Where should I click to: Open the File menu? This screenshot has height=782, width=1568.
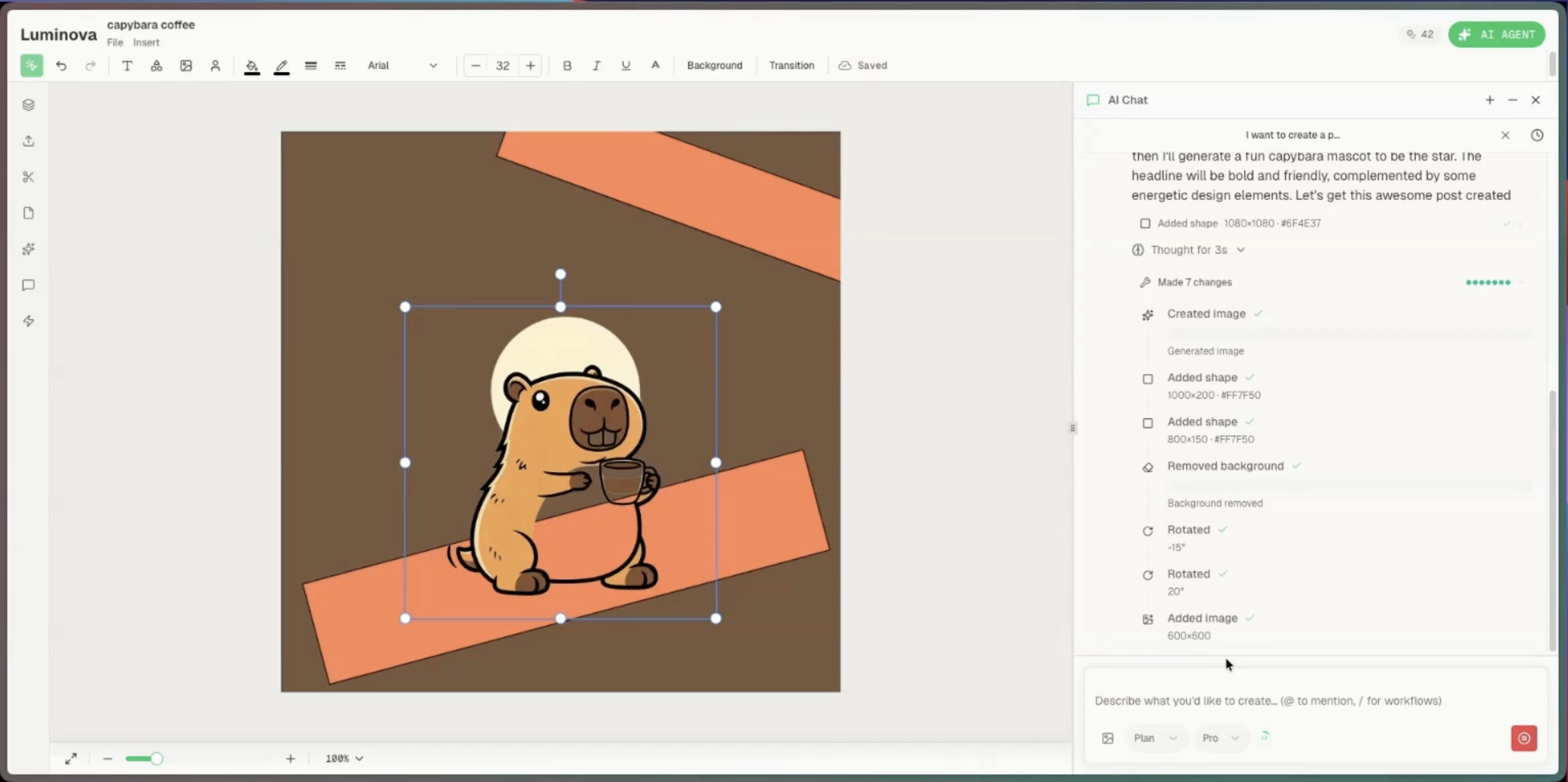[x=115, y=43]
